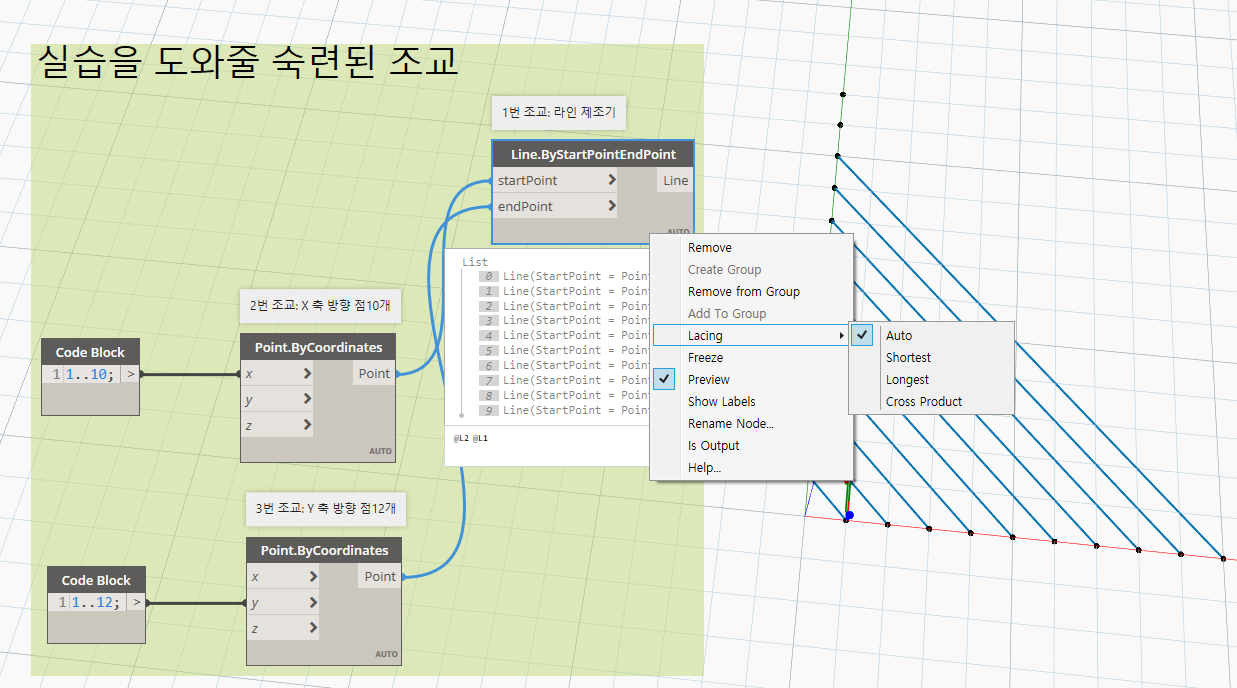Click the endPoint input port chevron
Screen dimensions: 1237x688
(x=611, y=206)
